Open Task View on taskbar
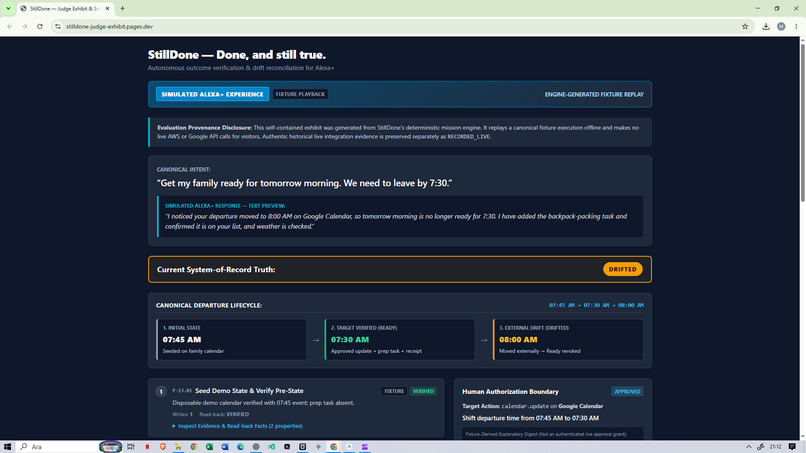The image size is (806, 453). (131, 447)
